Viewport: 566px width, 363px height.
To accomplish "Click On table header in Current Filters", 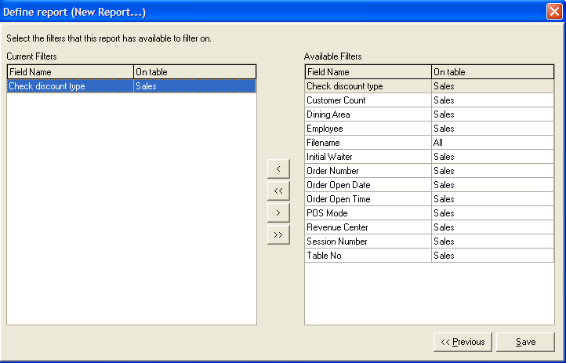I will click(195, 72).
